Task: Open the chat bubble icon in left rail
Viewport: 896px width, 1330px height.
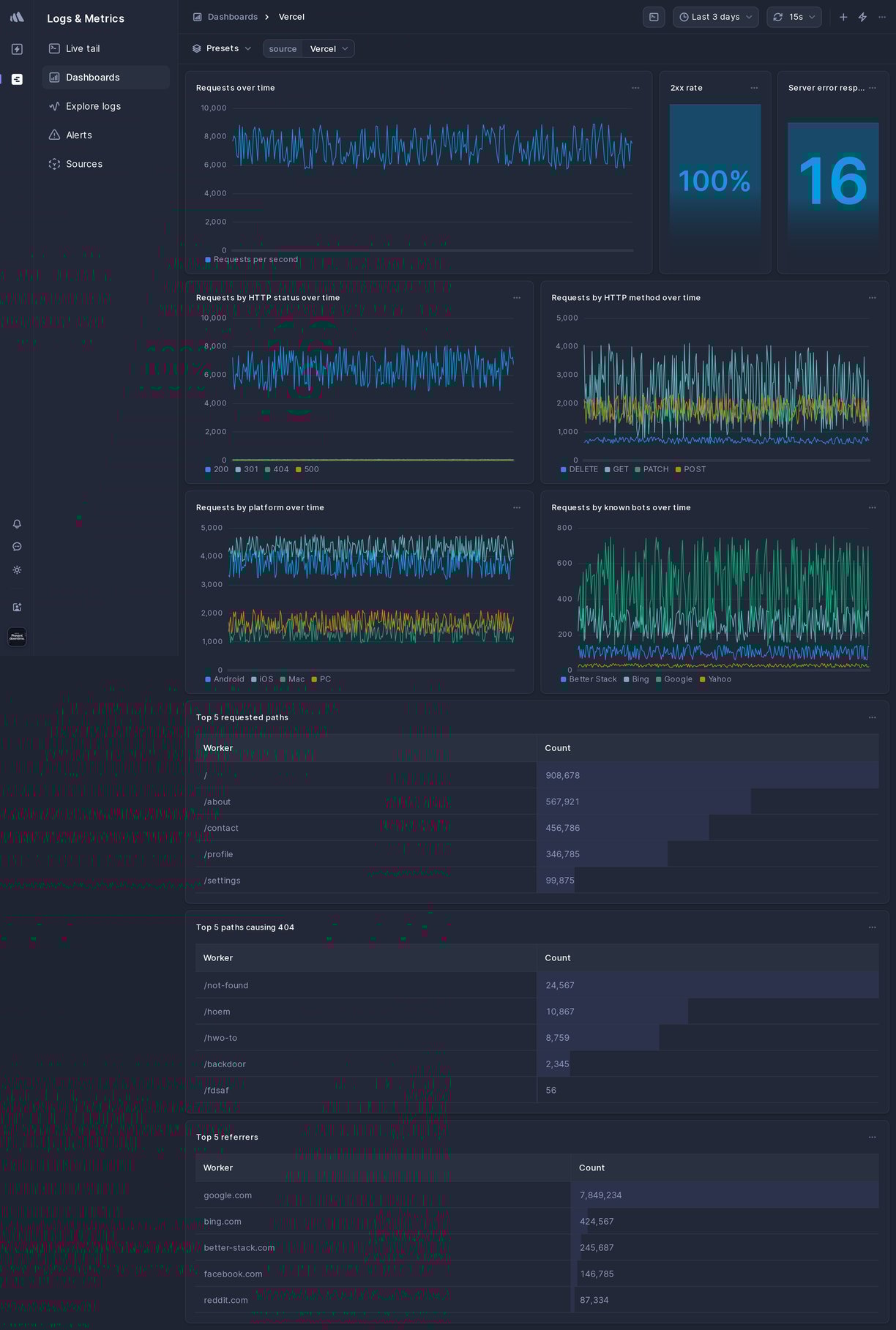Action: [x=17, y=547]
